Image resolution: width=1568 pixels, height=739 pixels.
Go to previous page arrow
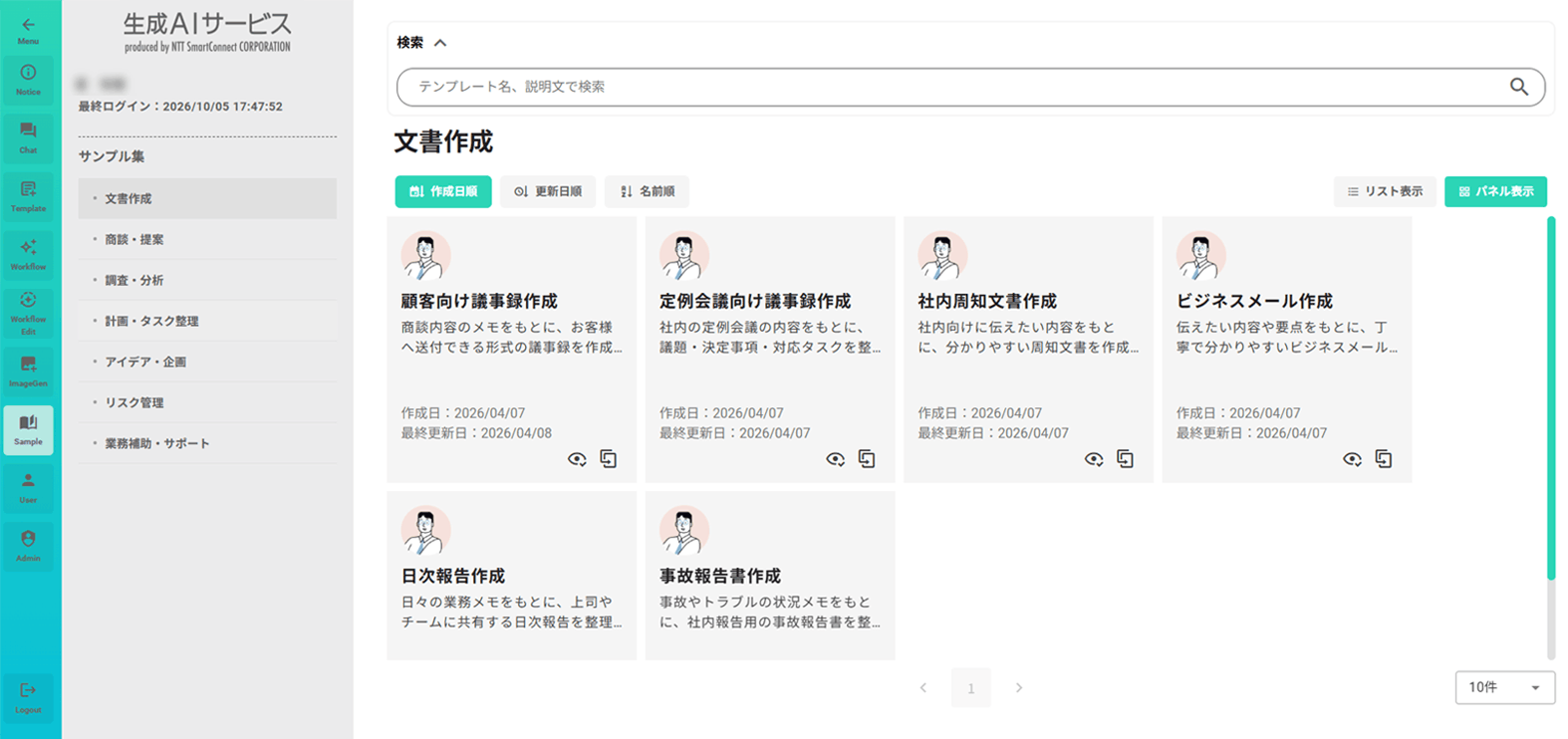pos(923,687)
